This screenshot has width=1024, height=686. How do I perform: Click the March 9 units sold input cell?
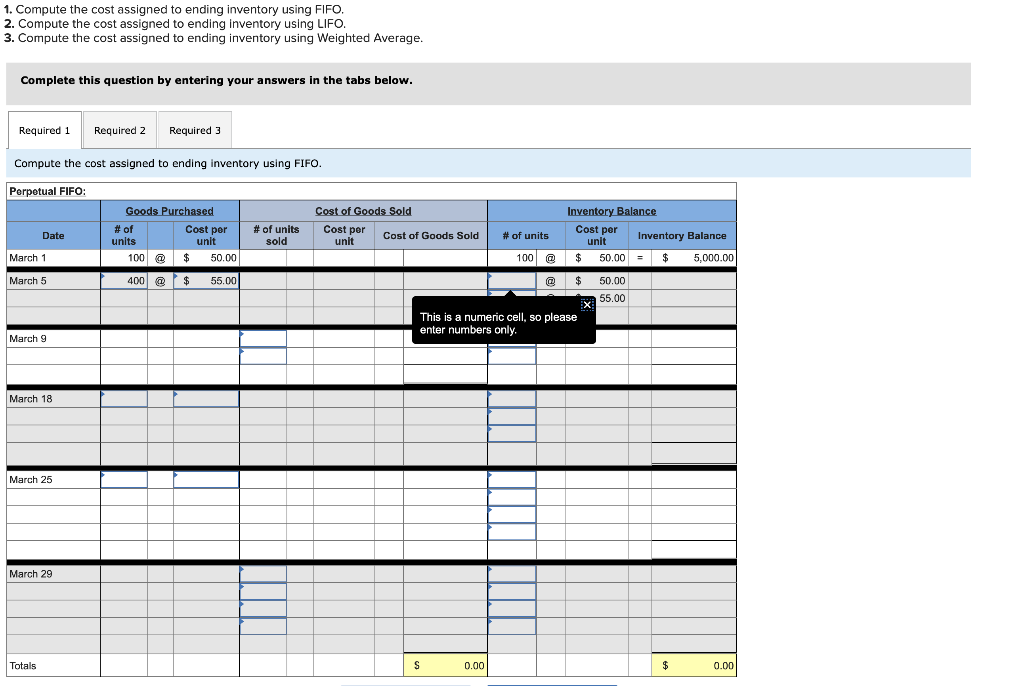point(263,339)
